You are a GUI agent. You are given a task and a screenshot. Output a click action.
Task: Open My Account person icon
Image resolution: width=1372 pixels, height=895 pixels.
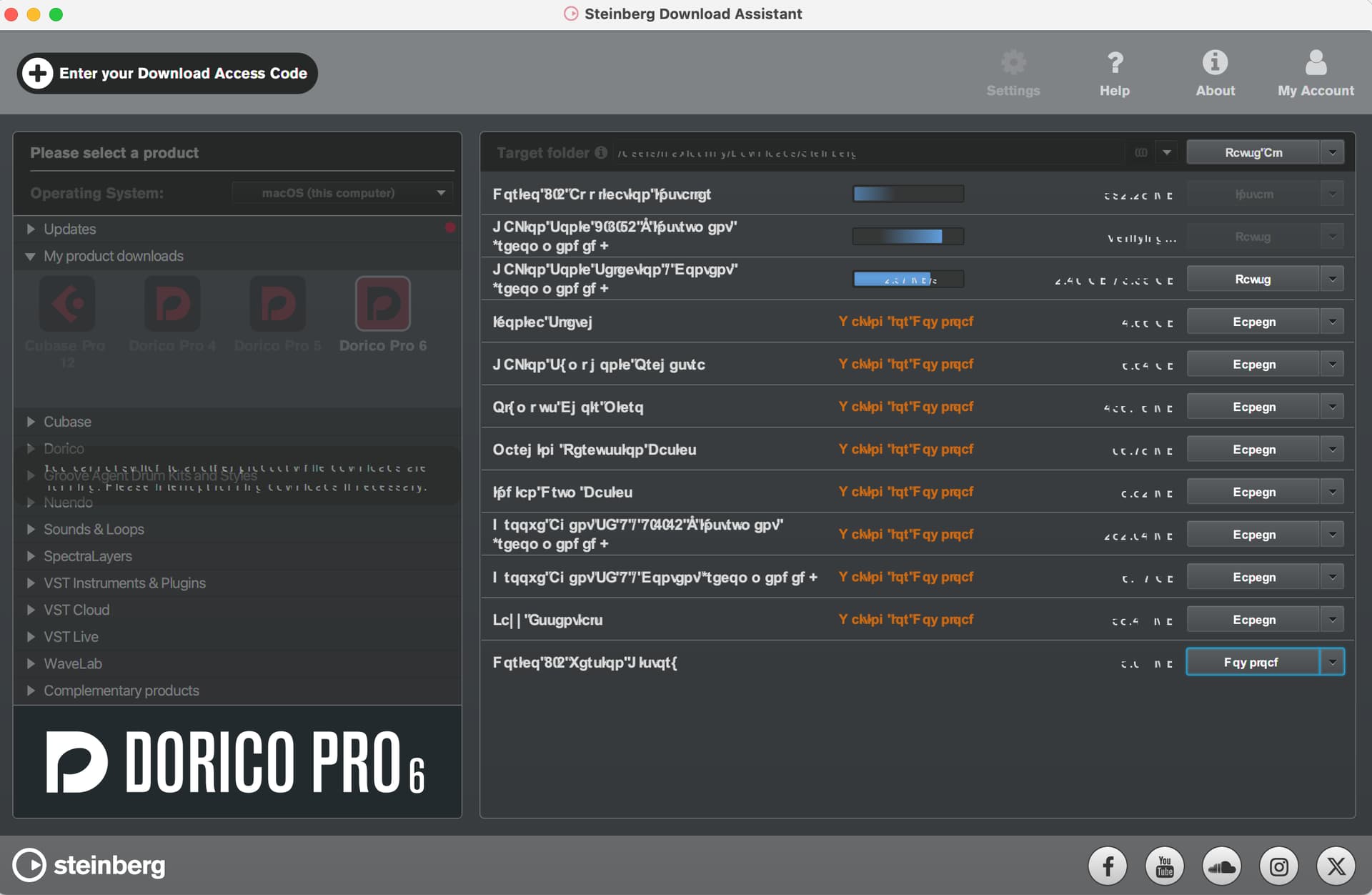(x=1316, y=63)
